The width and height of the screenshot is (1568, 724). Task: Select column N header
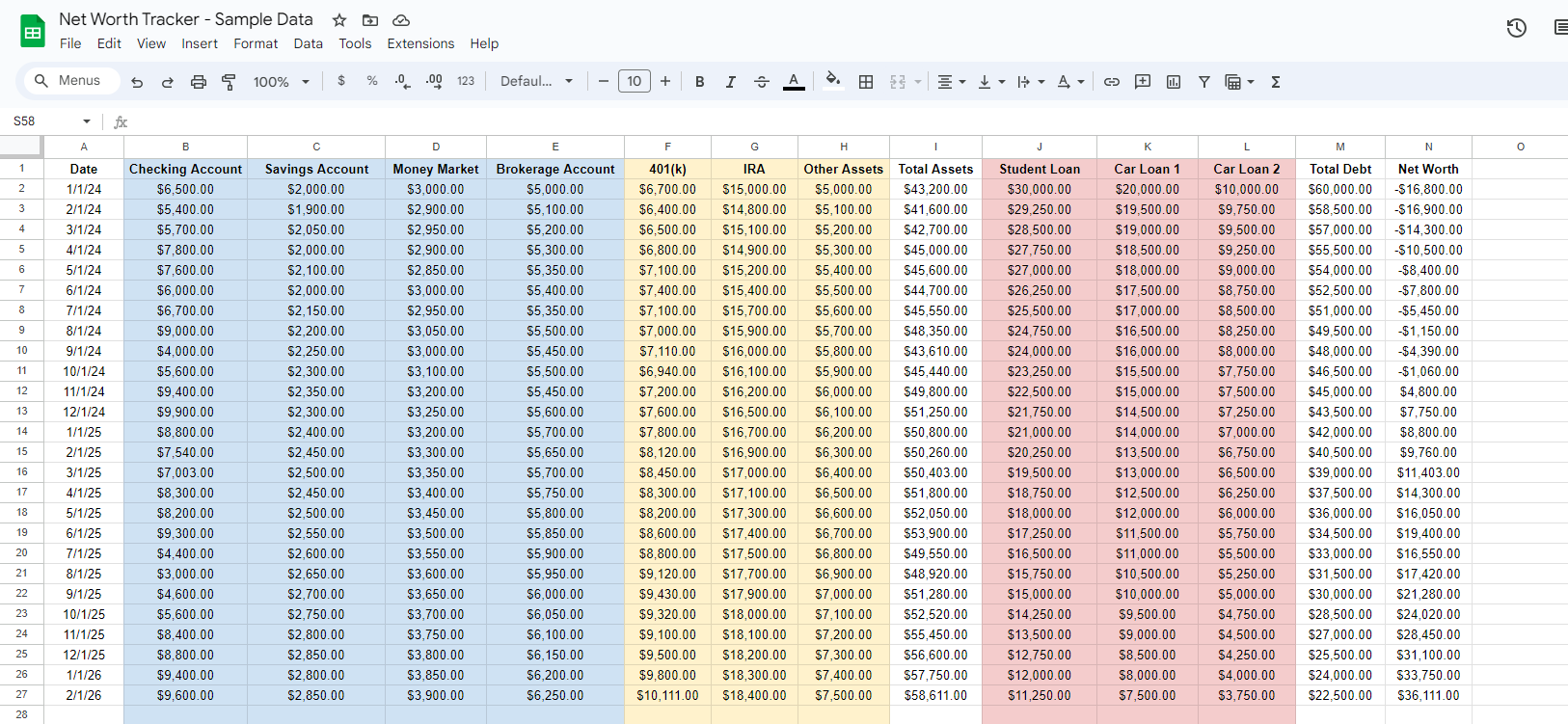coord(1428,147)
